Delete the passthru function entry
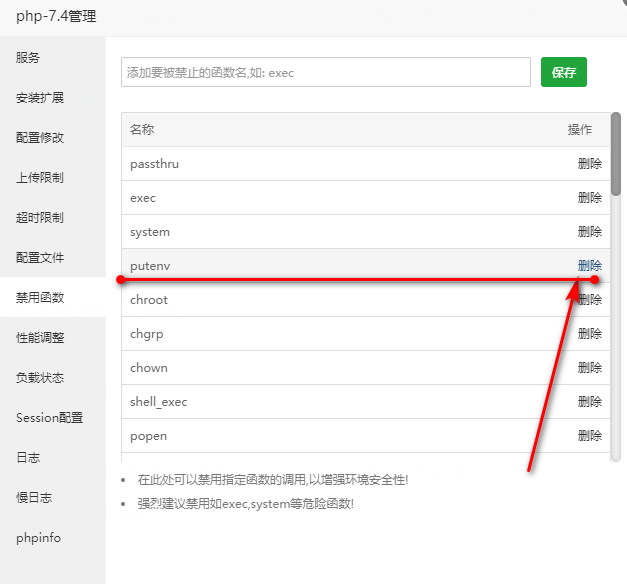 pos(590,164)
